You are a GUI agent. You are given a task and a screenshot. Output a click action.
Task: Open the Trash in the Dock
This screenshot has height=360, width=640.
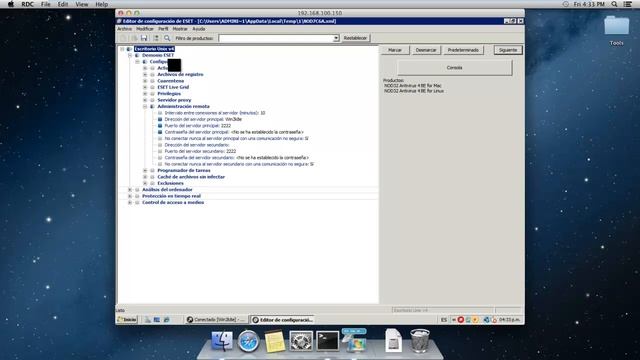[420, 340]
